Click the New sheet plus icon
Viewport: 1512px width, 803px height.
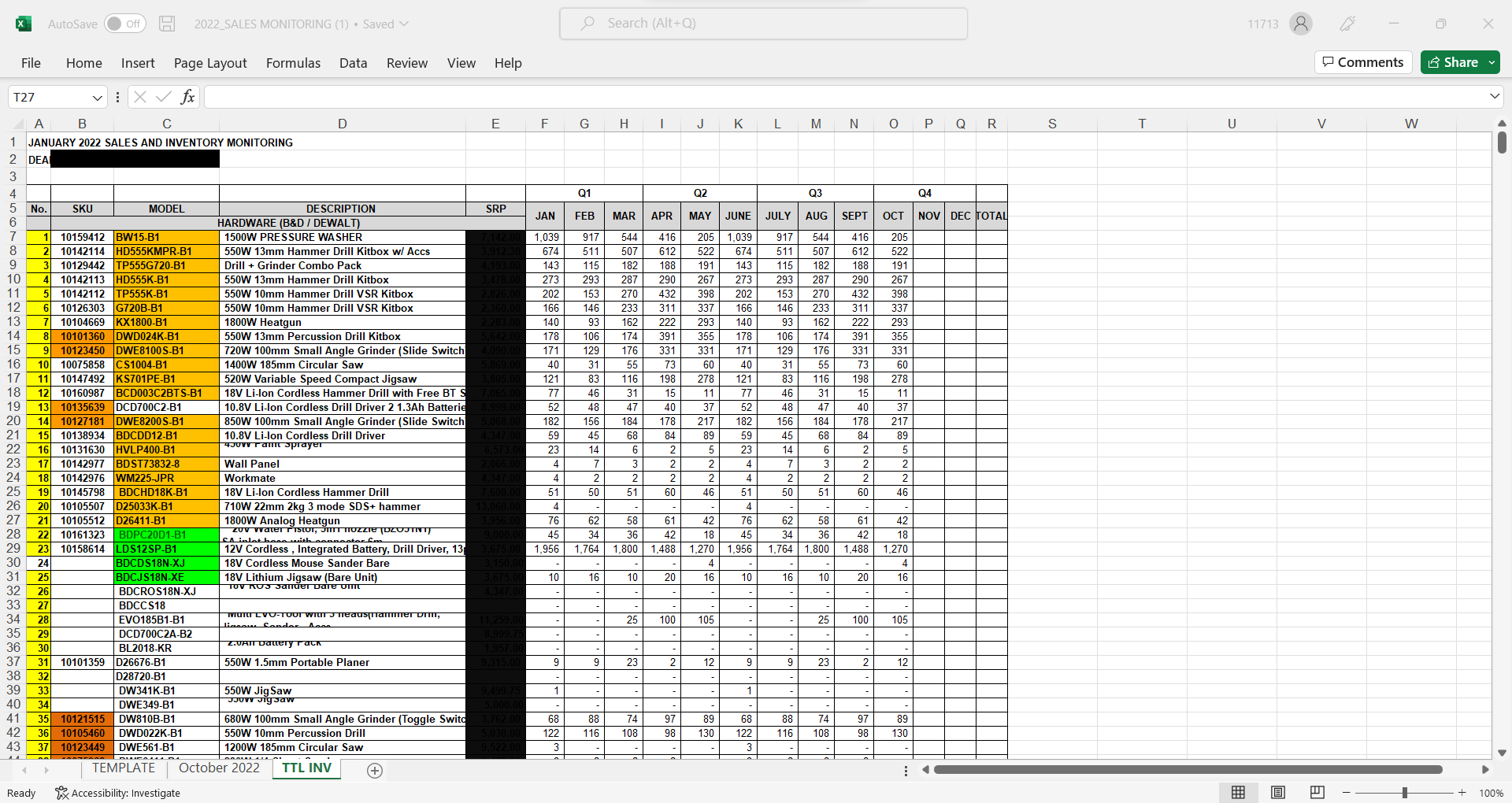click(375, 771)
